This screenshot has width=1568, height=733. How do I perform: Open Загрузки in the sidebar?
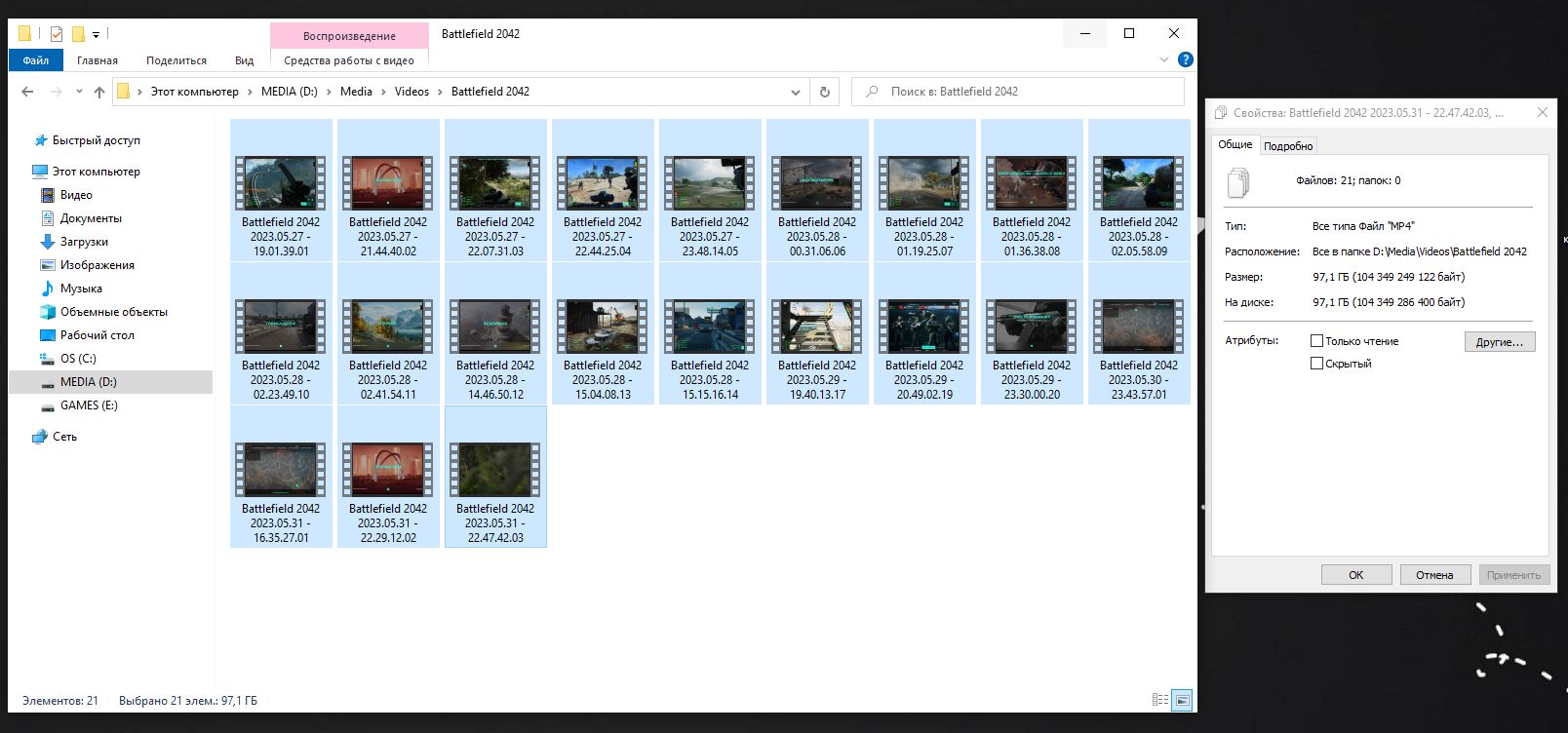[84, 242]
